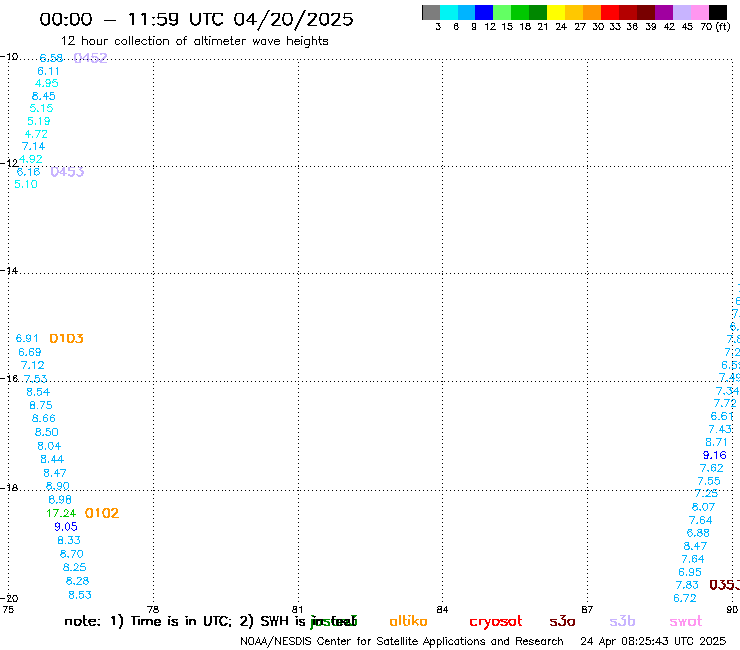Viewport: 740px width, 650px height.
Task: Select the 7.53 reading at latitude -16
Action: [35, 379]
